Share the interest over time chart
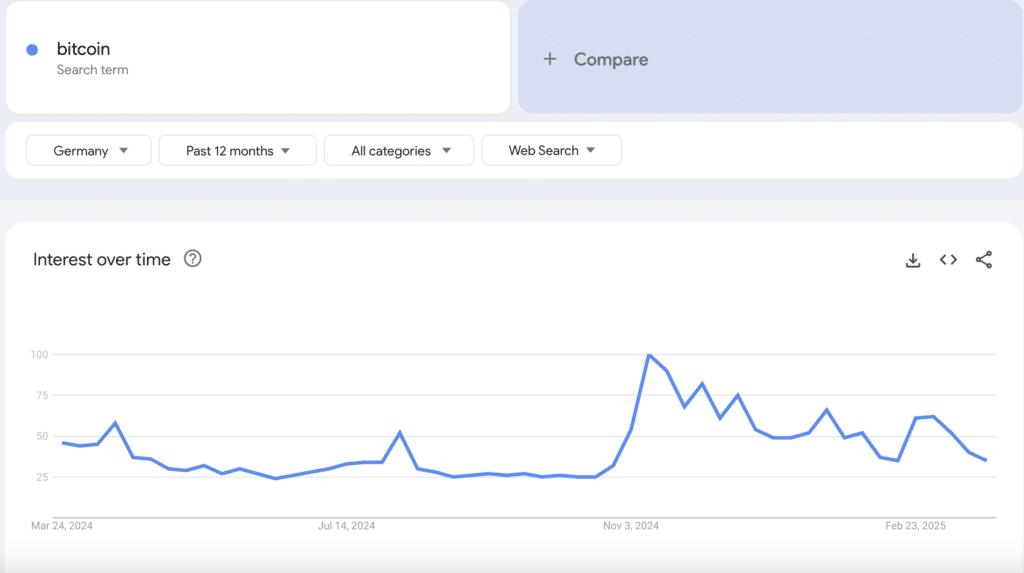This screenshot has height=573, width=1024. tap(984, 260)
